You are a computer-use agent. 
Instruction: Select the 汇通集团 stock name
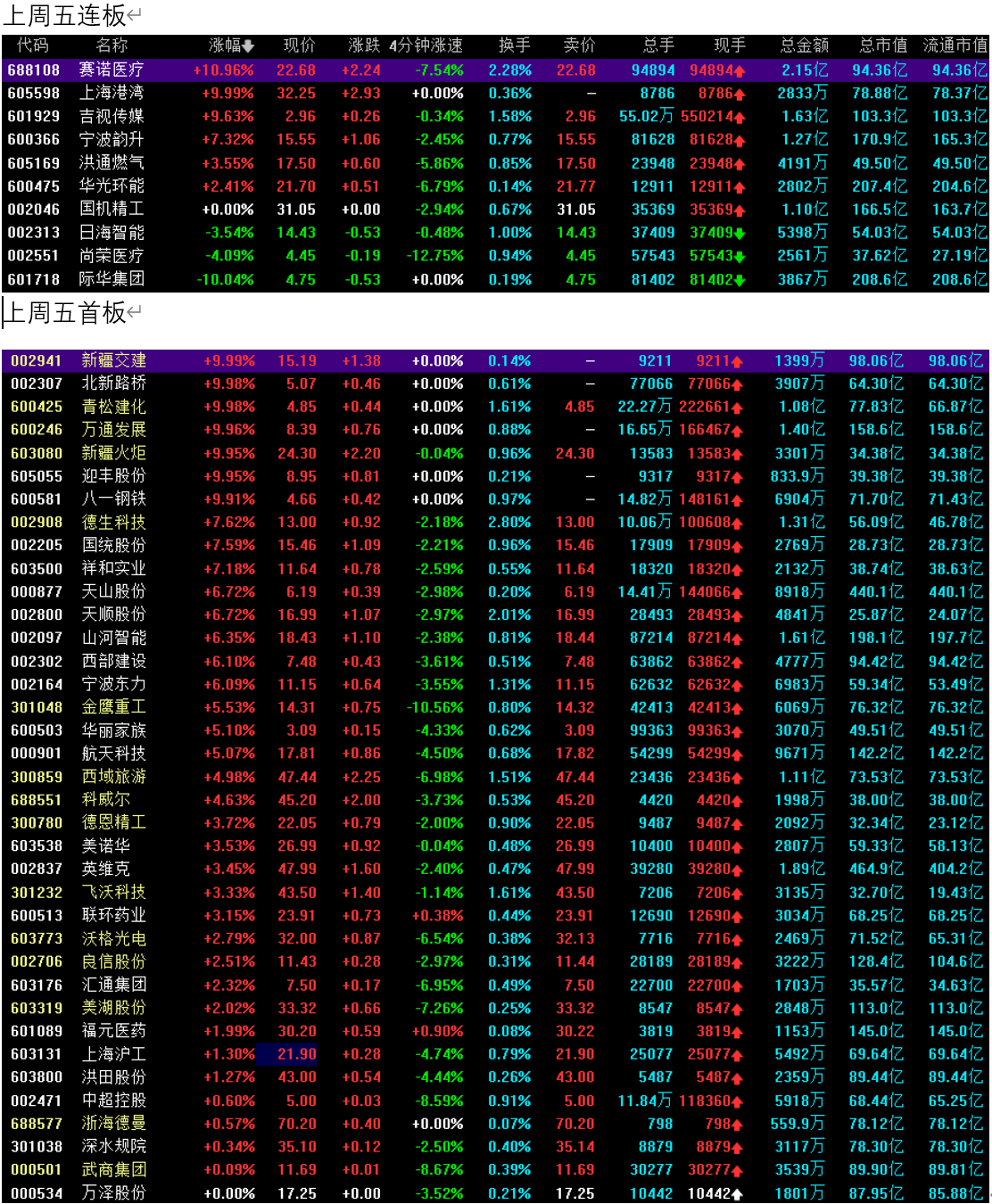114,985
